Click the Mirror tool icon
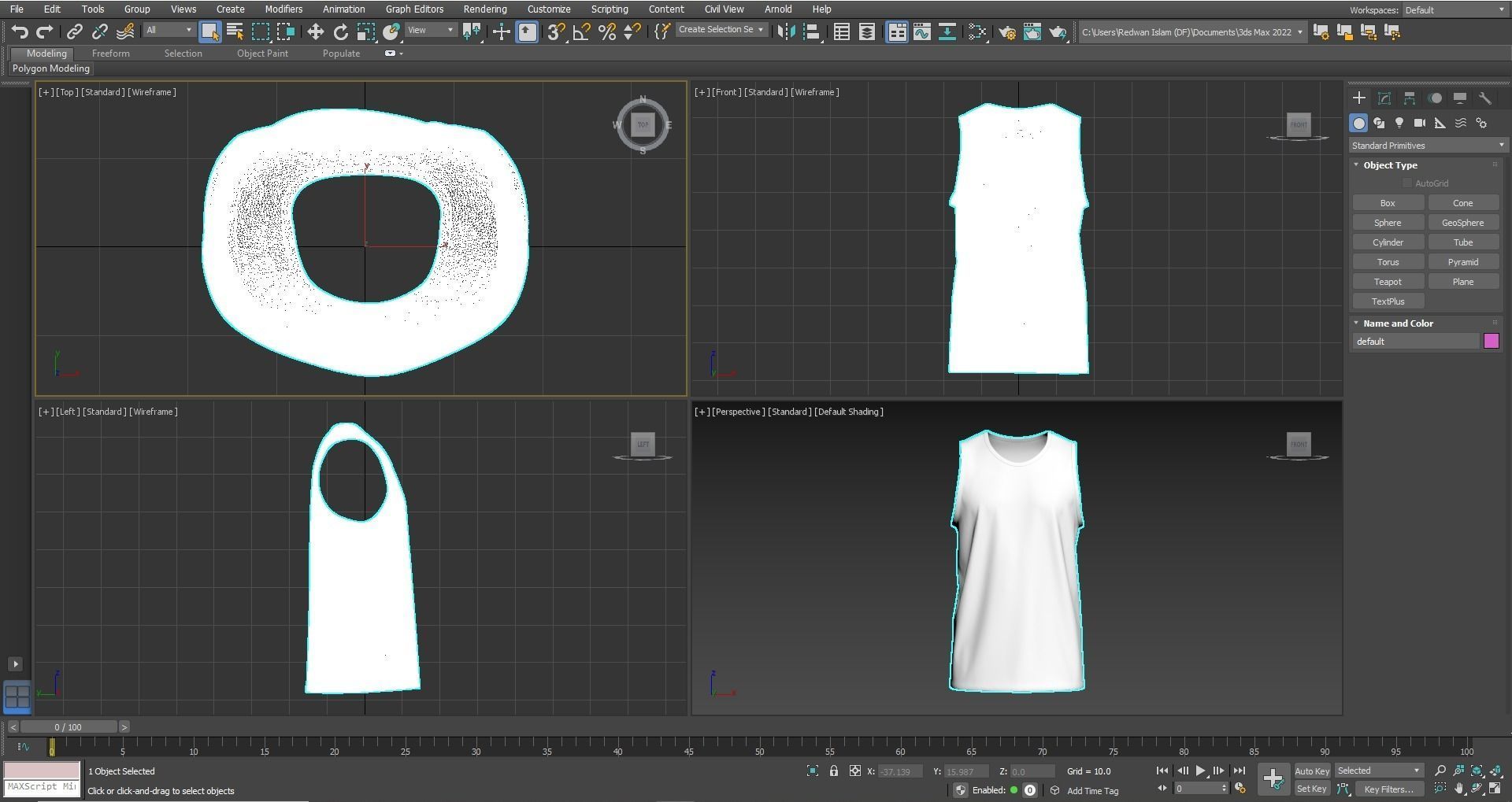 click(786, 31)
